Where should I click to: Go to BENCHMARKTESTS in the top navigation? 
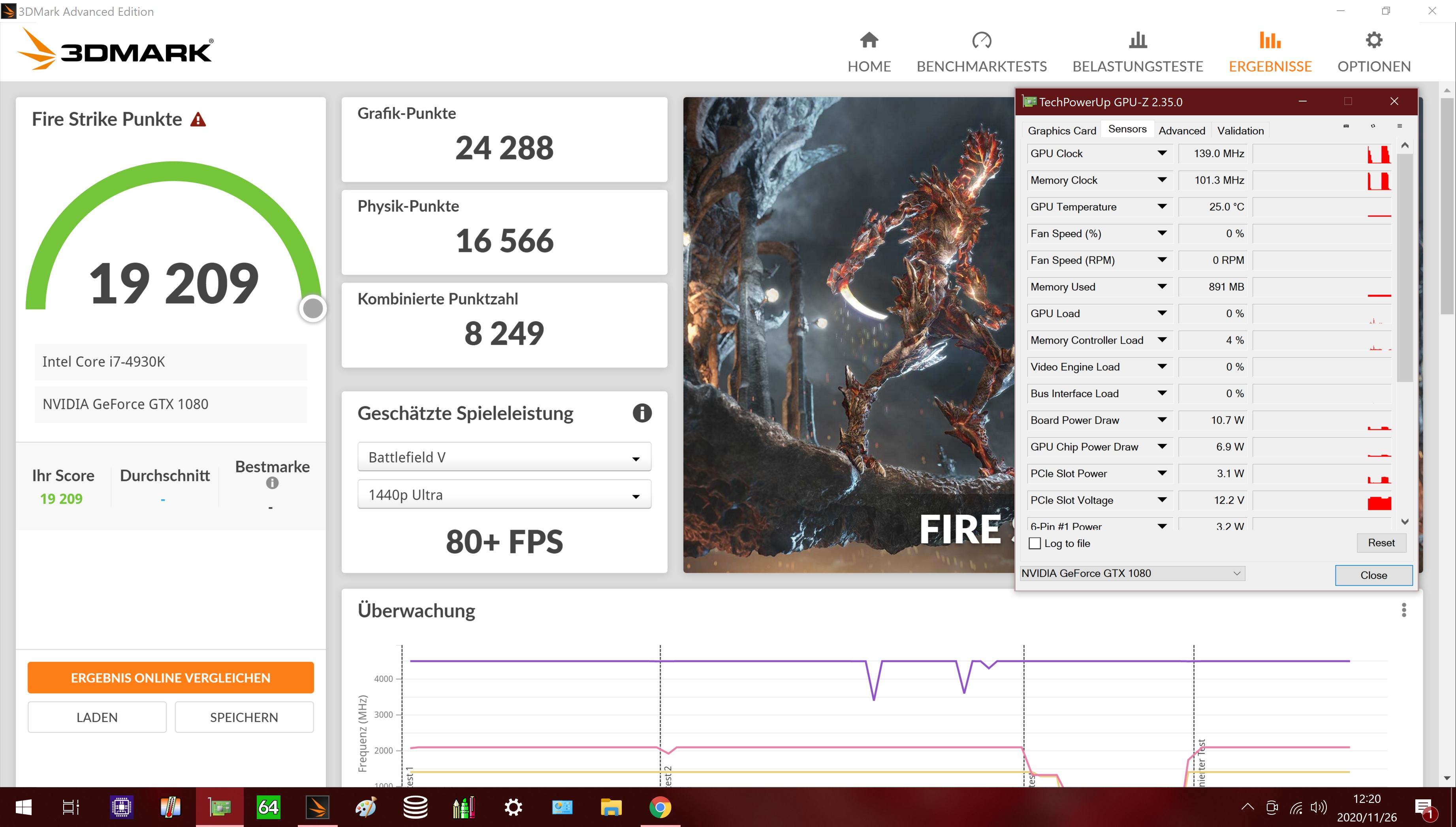982,52
